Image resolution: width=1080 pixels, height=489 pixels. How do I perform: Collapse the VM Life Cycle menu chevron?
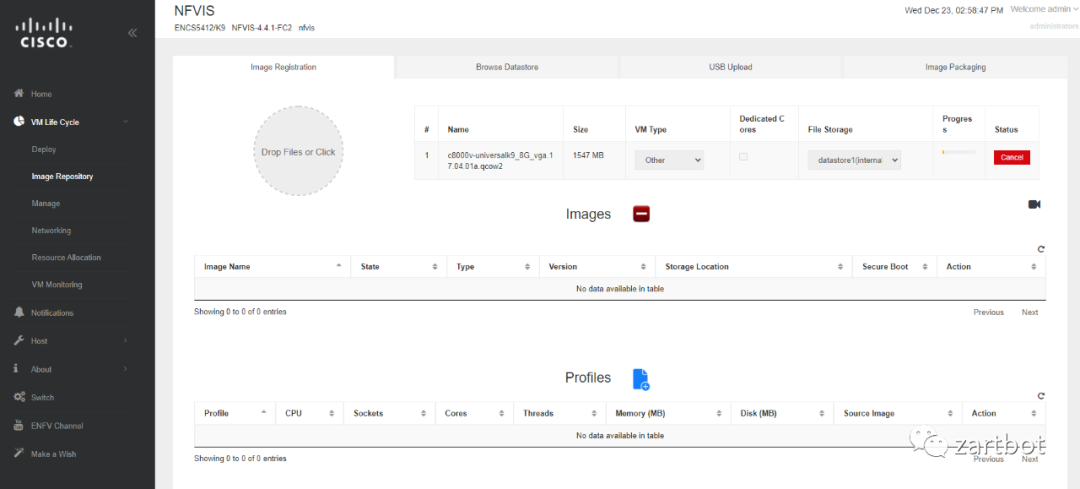pyautogui.click(x=125, y=122)
